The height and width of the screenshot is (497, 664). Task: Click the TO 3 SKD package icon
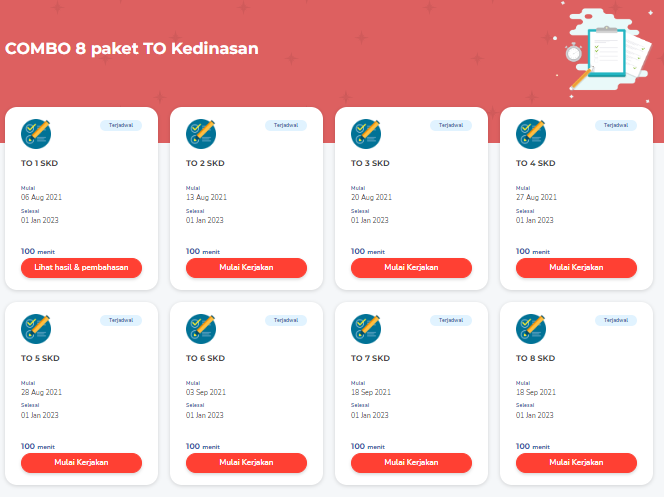pos(366,133)
